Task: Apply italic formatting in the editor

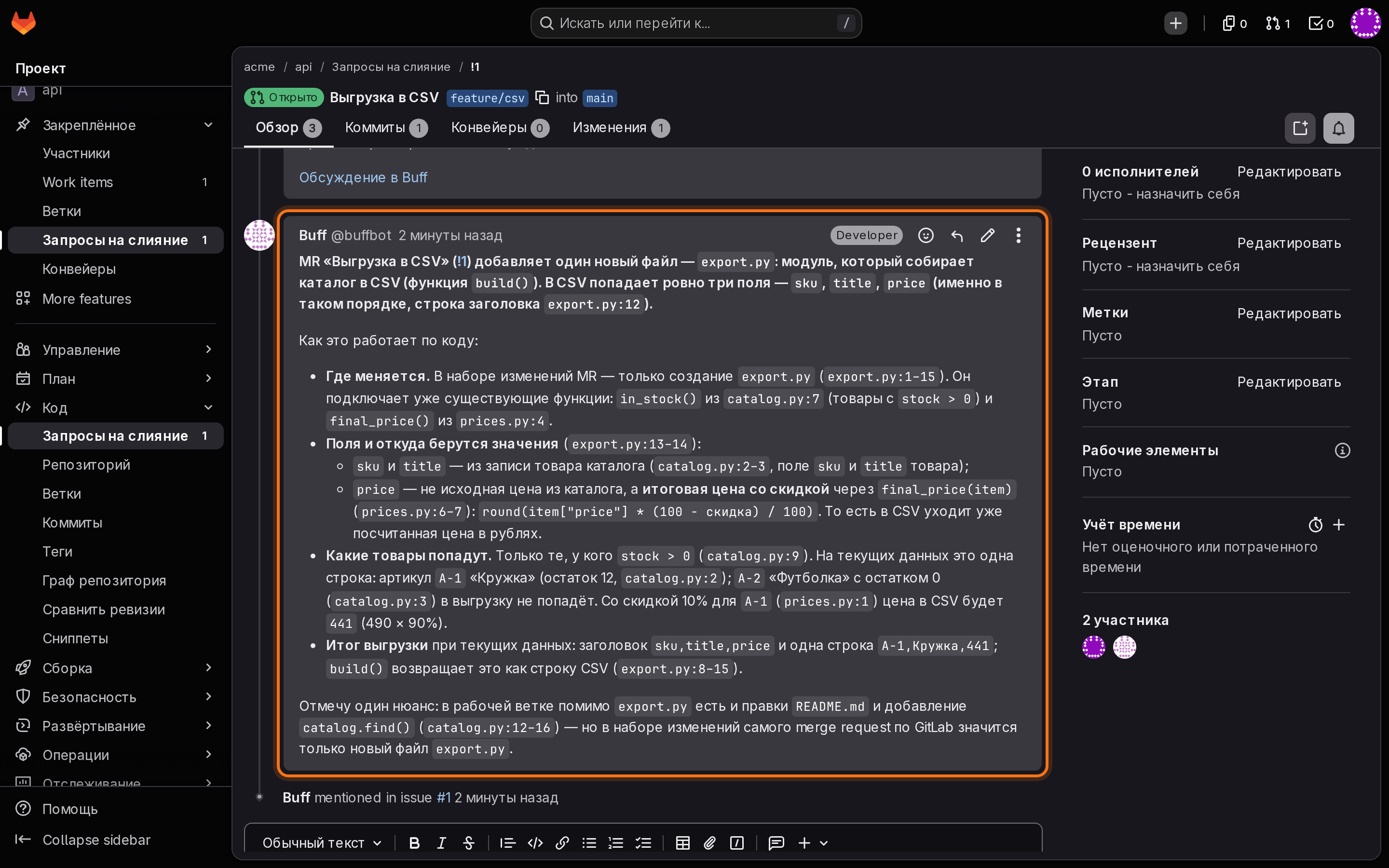Action: coord(441,843)
